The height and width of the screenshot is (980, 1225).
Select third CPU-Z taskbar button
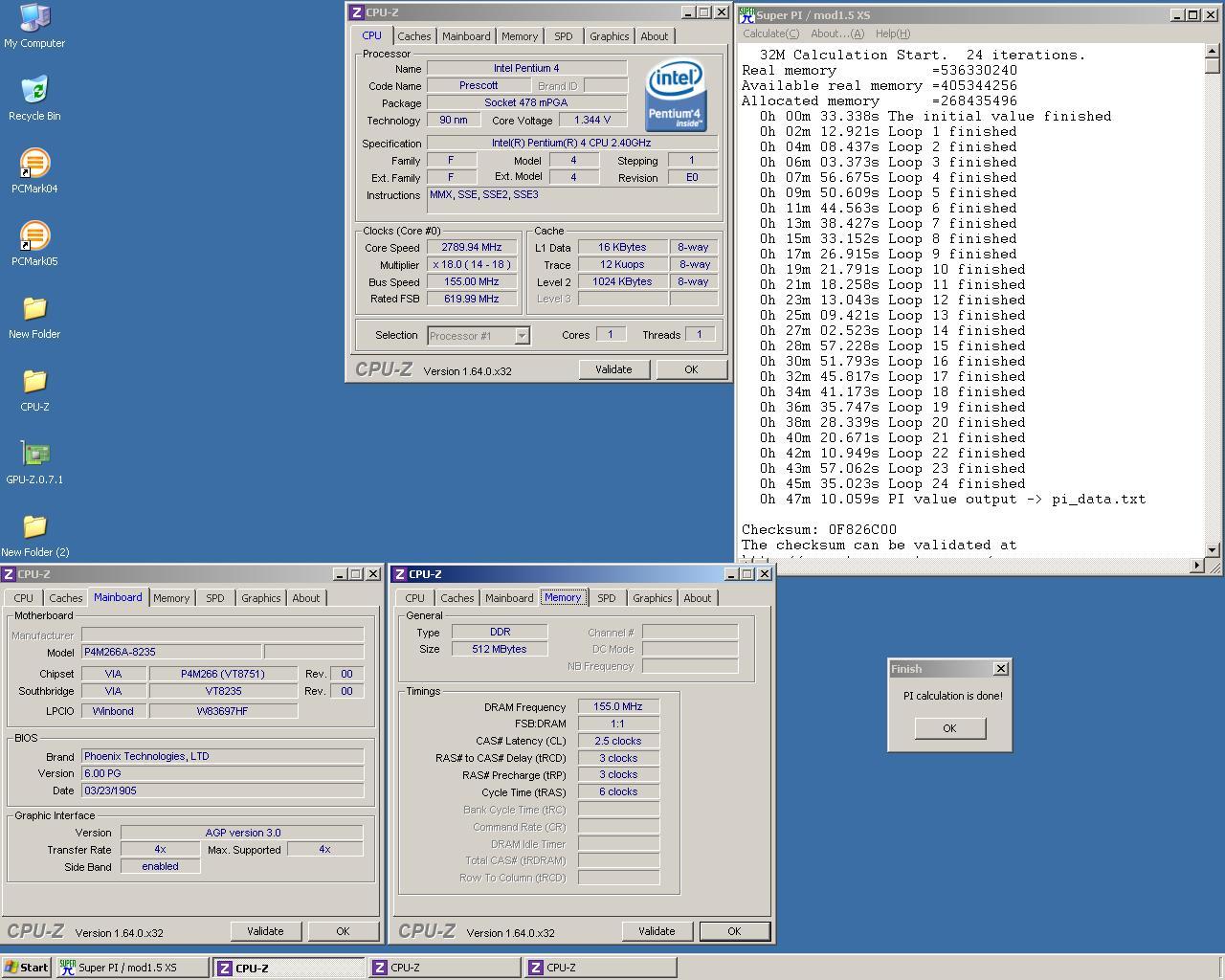[599, 968]
